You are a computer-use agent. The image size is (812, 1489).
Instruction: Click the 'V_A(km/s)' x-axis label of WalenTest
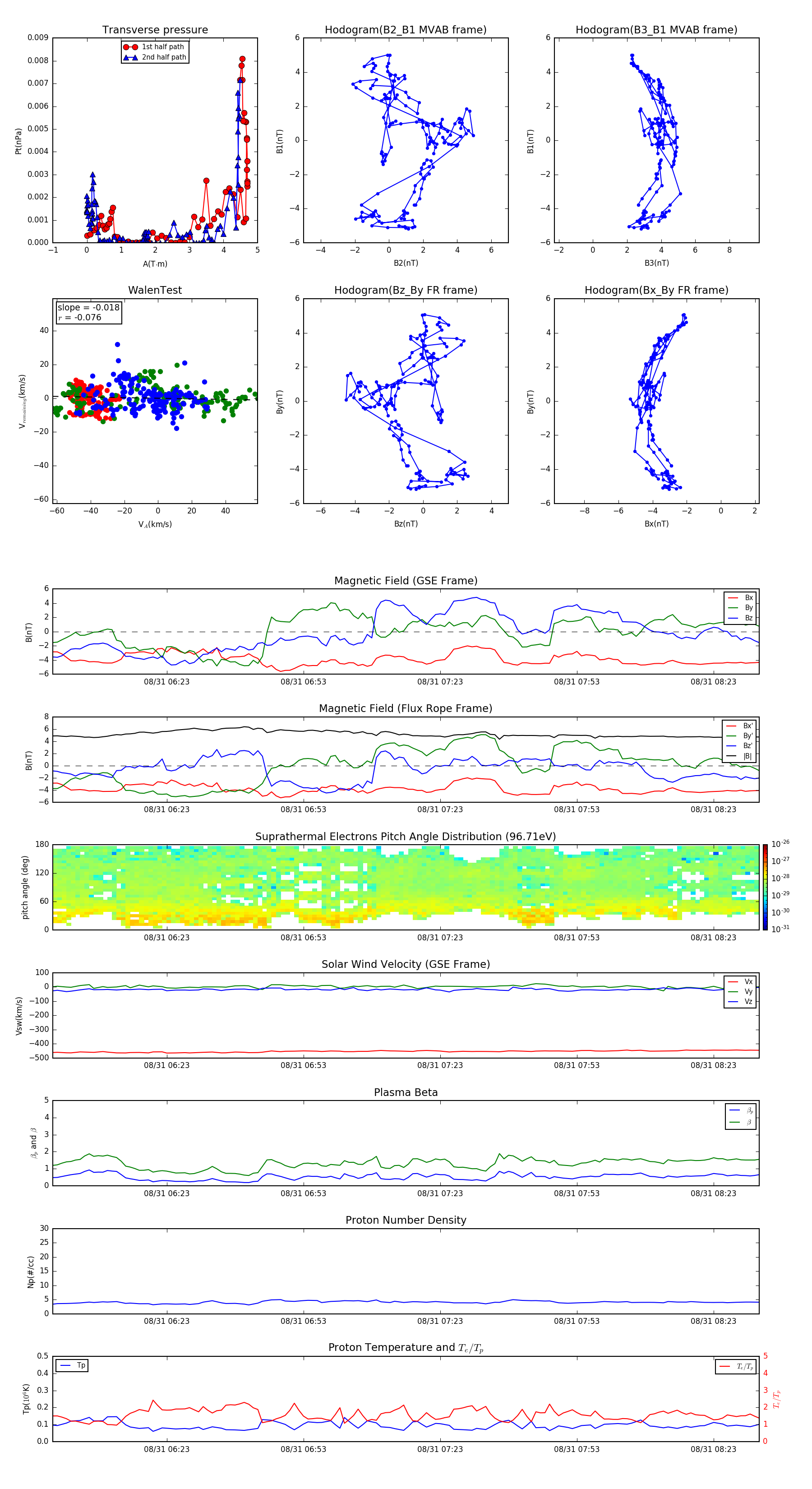tap(155, 524)
